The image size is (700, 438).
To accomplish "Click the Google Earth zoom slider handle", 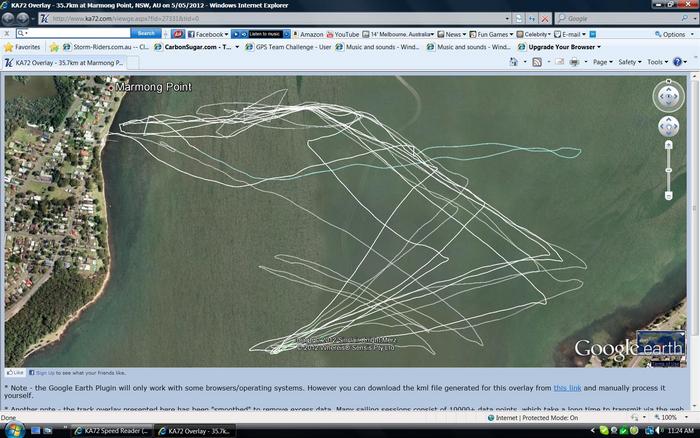I will (669, 169).
